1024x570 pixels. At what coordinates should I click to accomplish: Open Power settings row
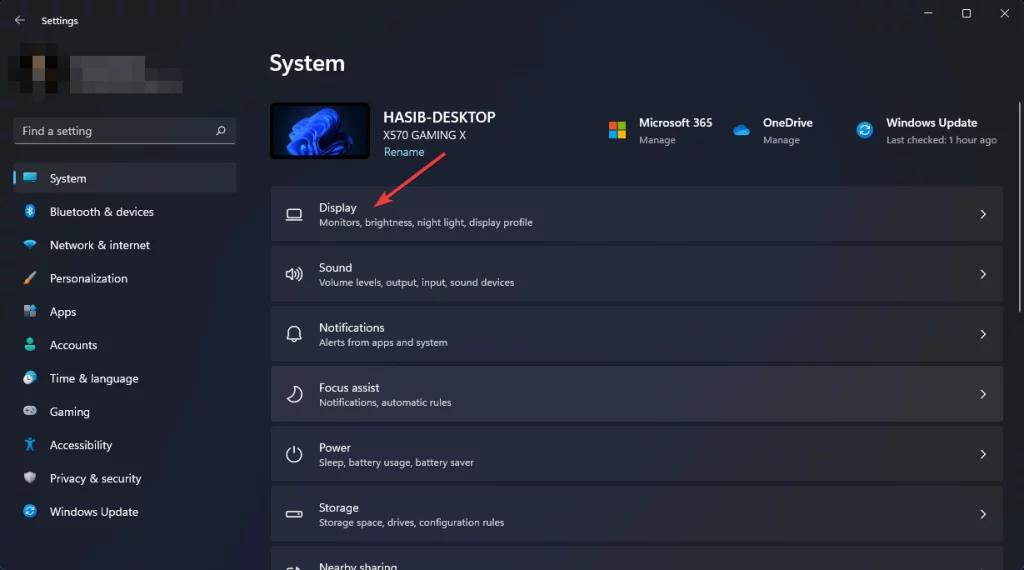click(637, 454)
